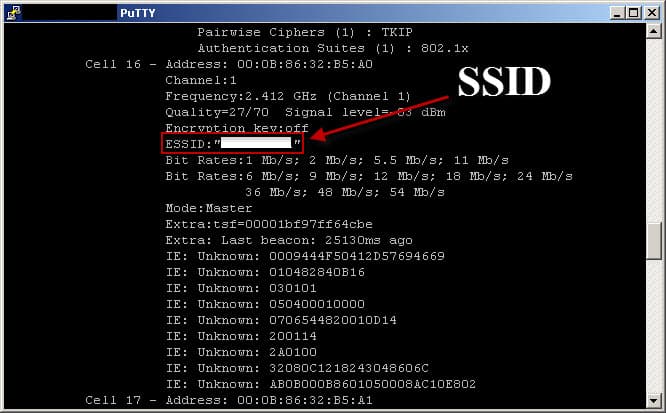Click the scrollbar up arrow
This screenshot has height=413, width=666.
(654, 34)
